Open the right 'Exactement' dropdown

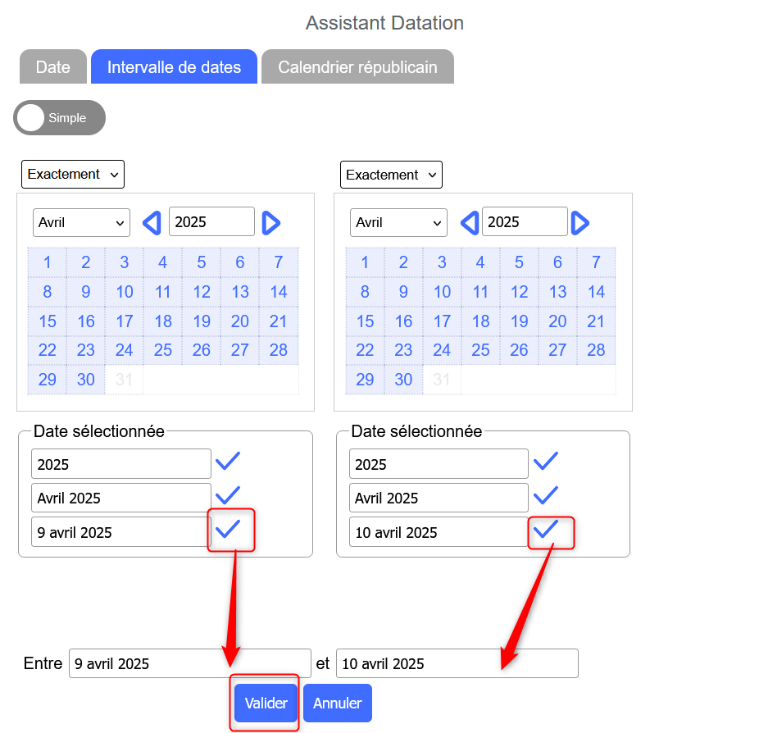[391, 175]
